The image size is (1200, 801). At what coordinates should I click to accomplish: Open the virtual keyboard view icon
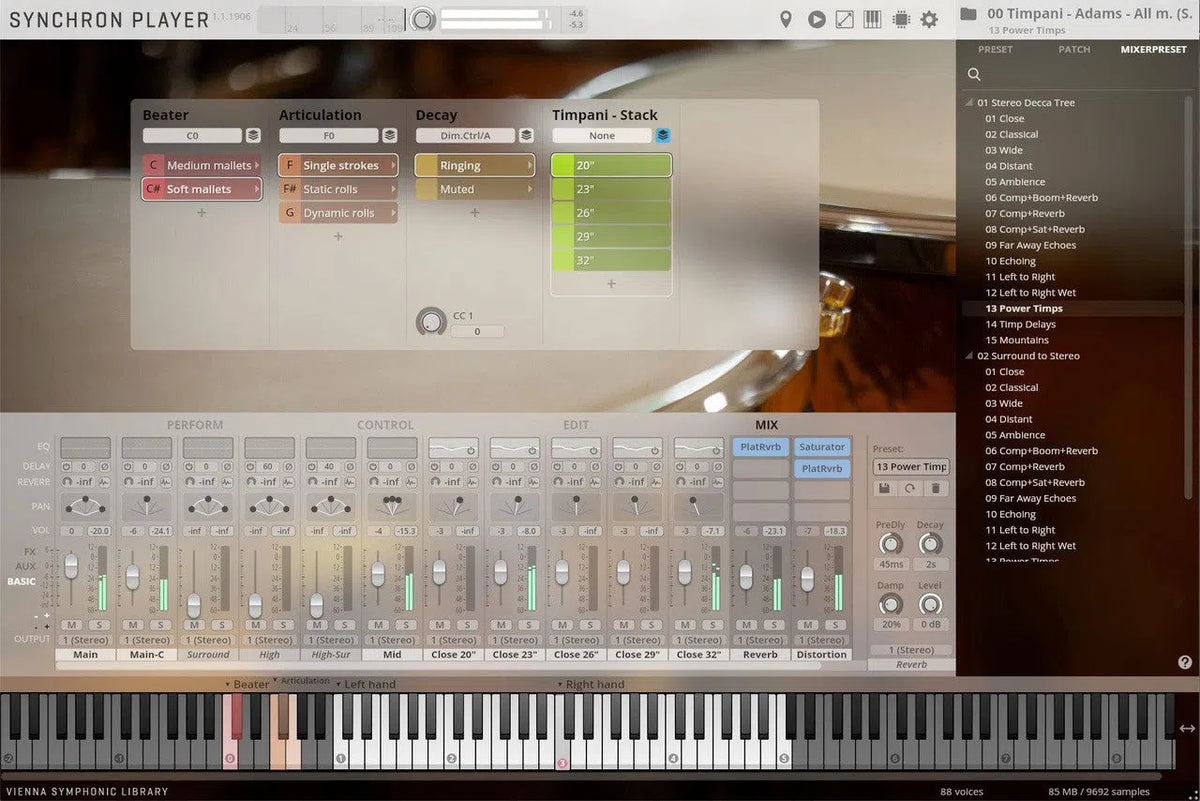(872, 19)
